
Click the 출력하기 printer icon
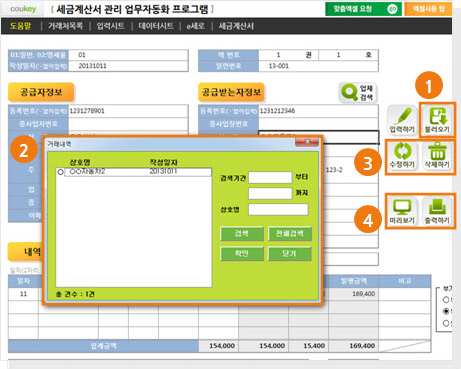pos(437,211)
